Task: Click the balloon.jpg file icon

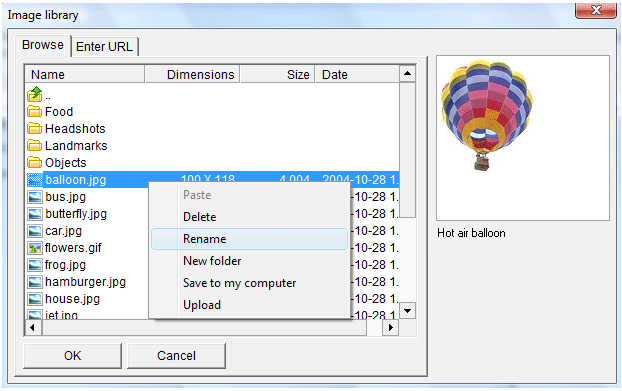Action: click(x=35, y=180)
